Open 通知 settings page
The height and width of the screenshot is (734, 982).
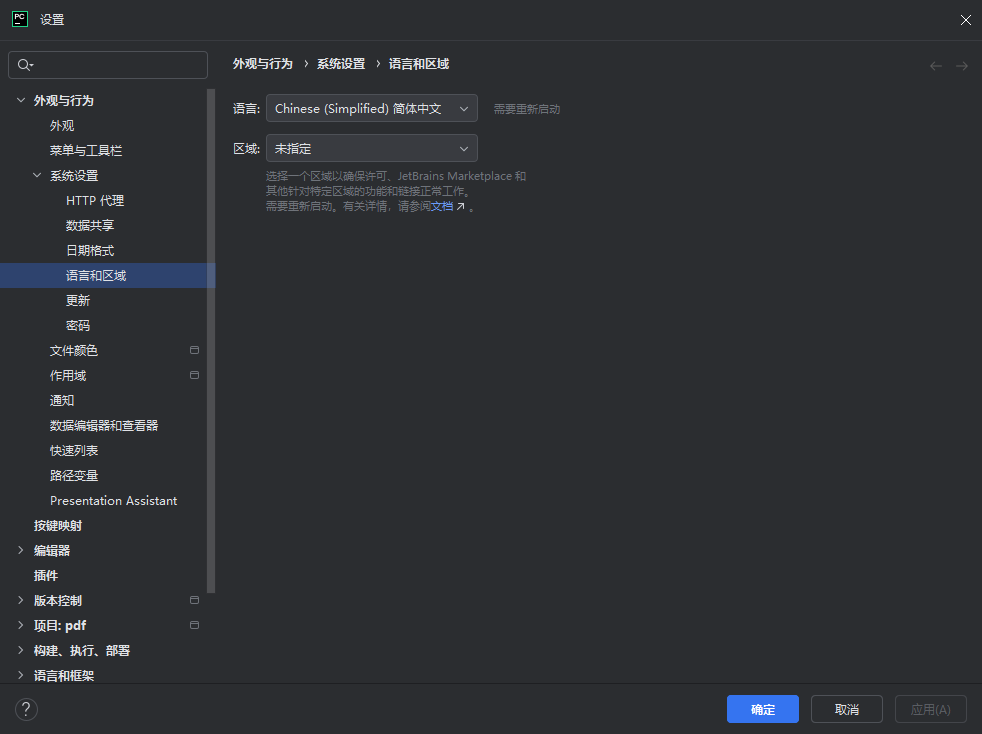pos(62,400)
